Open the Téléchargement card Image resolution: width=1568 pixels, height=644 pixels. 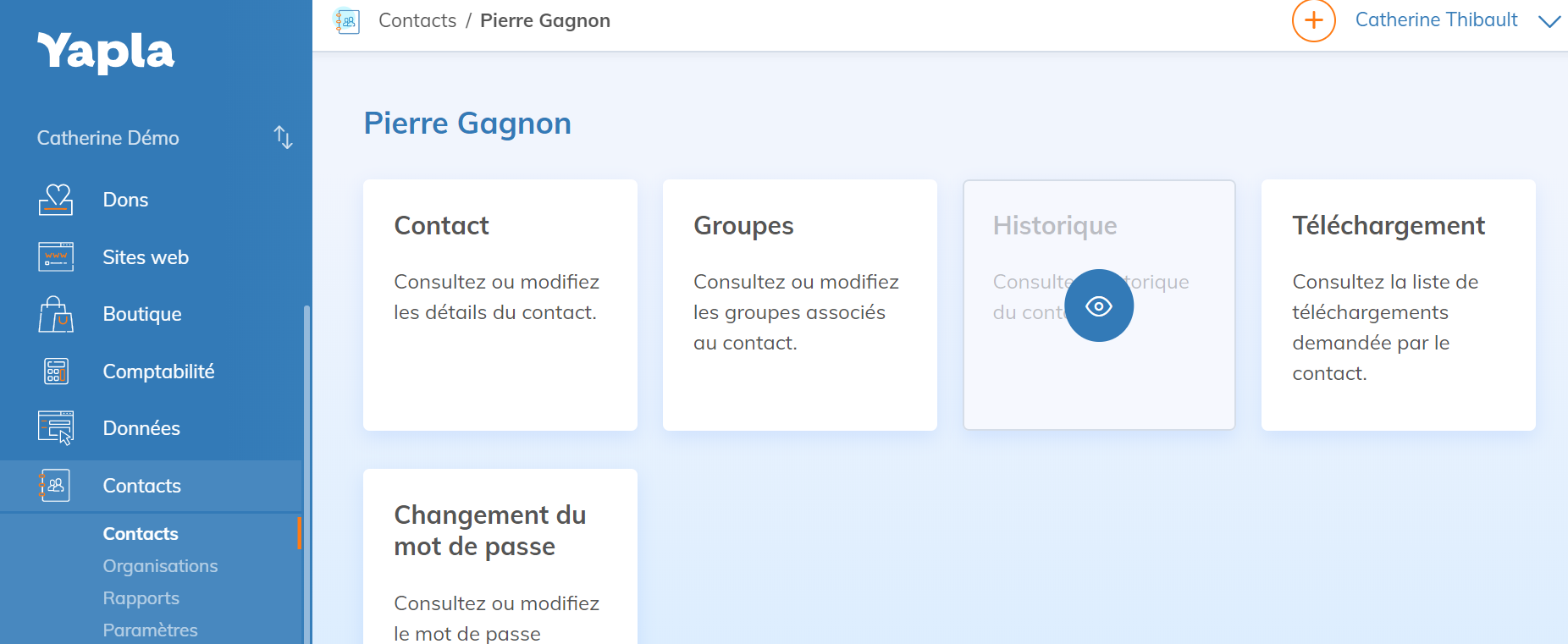pos(1398,305)
